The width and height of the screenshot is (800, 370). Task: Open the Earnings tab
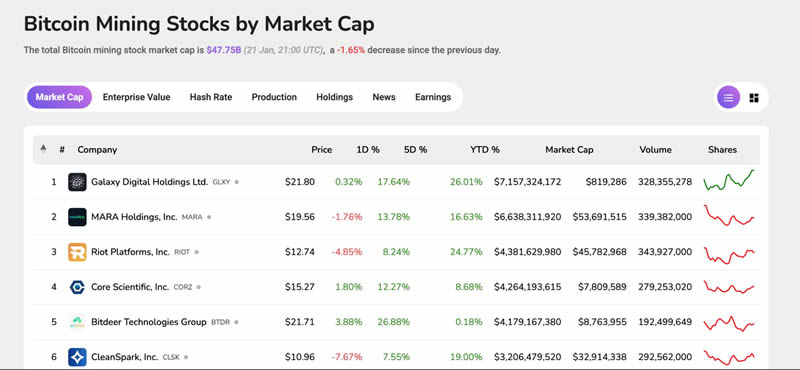click(x=433, y=97)
